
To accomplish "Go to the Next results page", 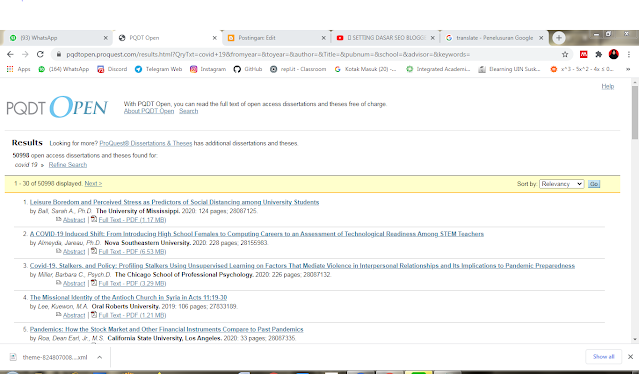I will (x=93, y=184).
